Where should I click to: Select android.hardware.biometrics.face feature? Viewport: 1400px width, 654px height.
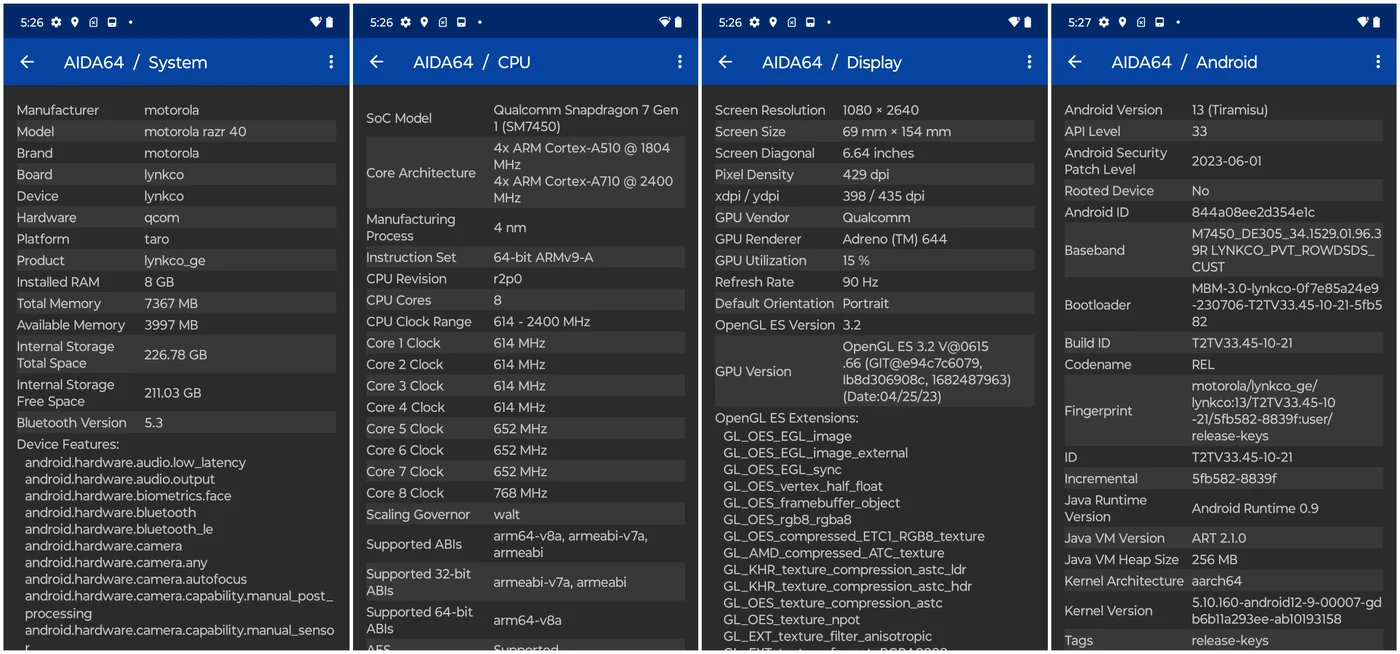pos(128,496)
